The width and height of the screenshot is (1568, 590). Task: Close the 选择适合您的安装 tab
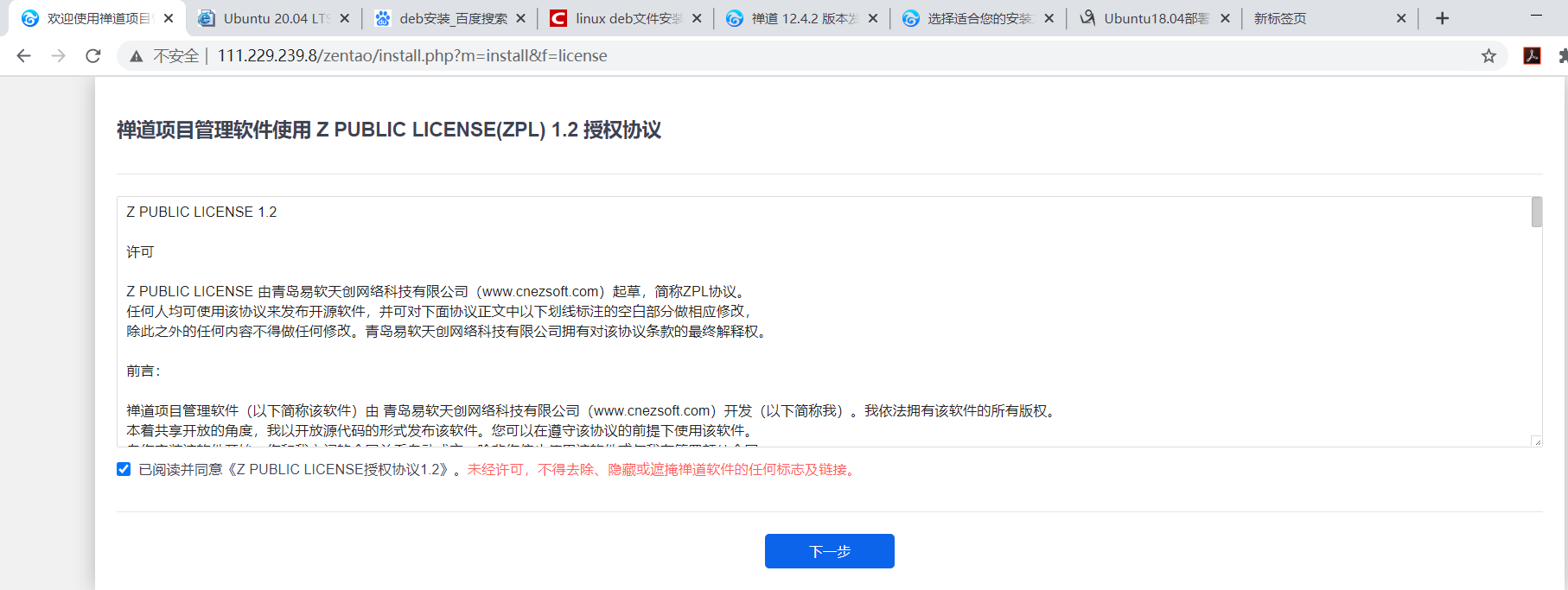point(1049,18)
